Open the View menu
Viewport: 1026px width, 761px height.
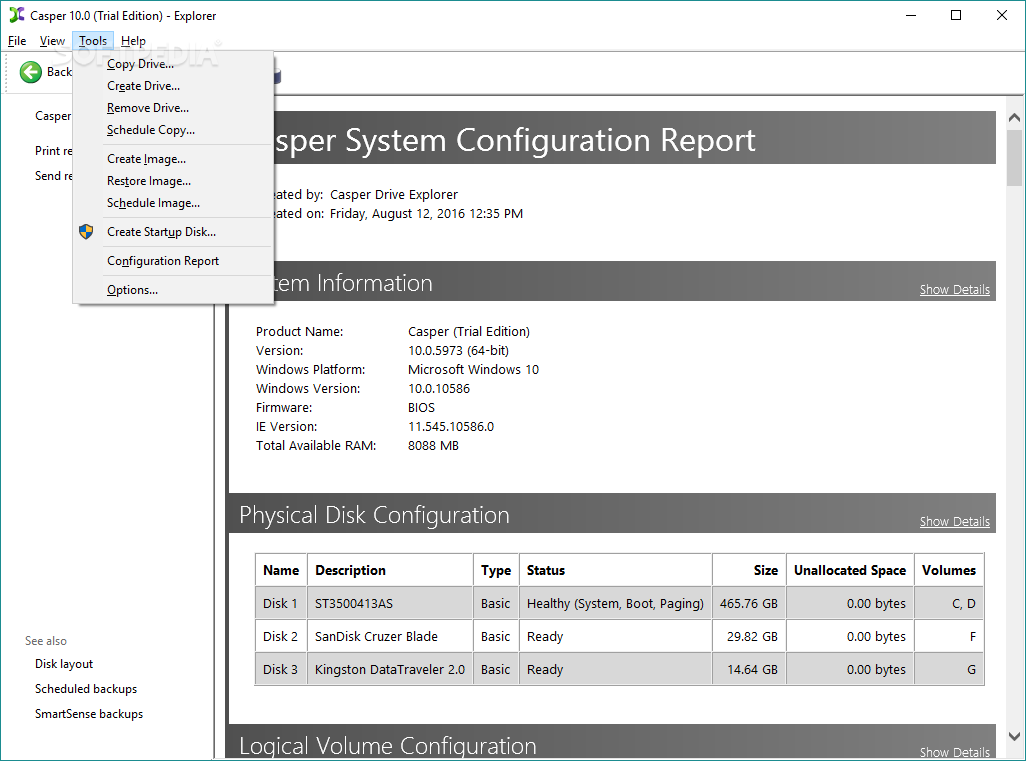coord(52,41)
